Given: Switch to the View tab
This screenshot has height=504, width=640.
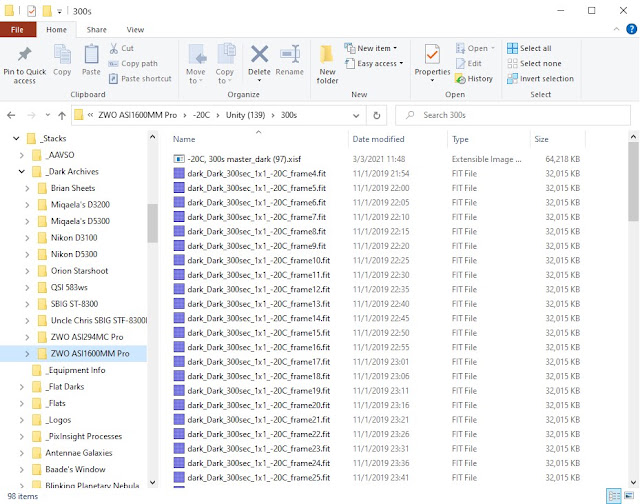Looking at the screenshot, I should tap(135, 29).
